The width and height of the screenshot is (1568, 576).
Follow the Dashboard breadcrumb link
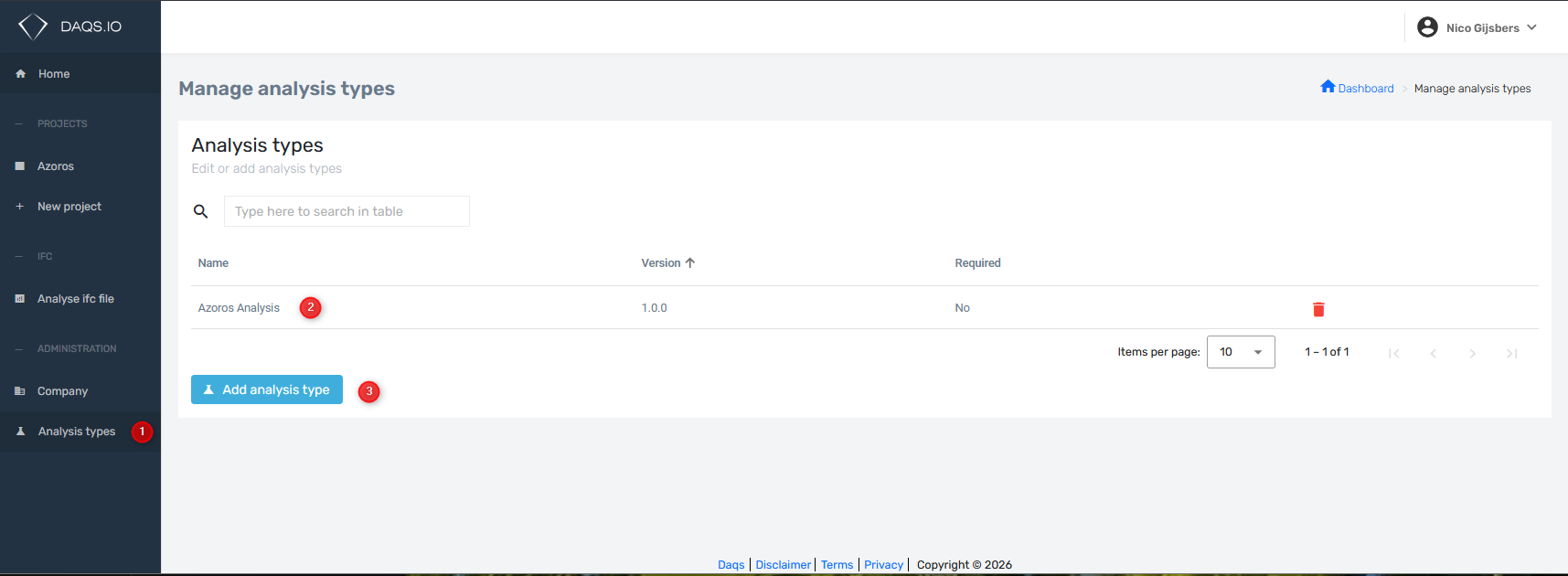pos(1366,89)
